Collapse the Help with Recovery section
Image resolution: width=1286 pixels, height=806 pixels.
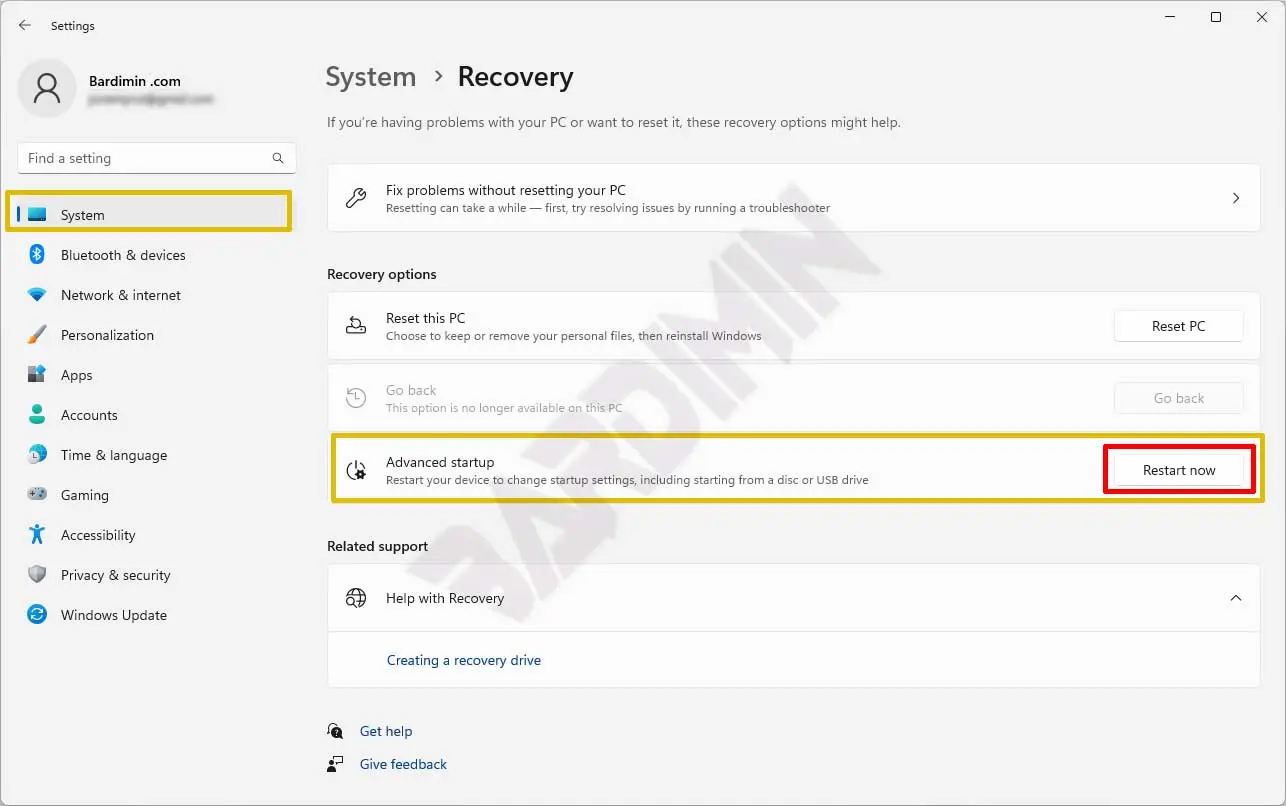coord(1236,598)
